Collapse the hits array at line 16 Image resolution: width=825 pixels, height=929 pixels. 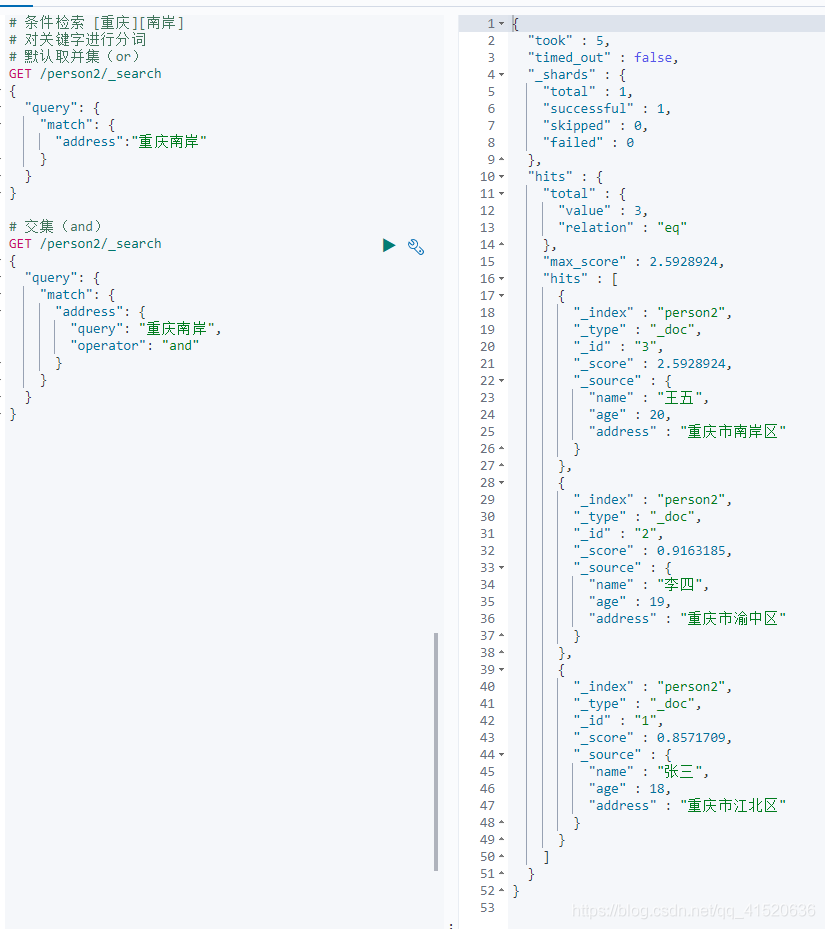pyautogui.click(x=501, y=278)
